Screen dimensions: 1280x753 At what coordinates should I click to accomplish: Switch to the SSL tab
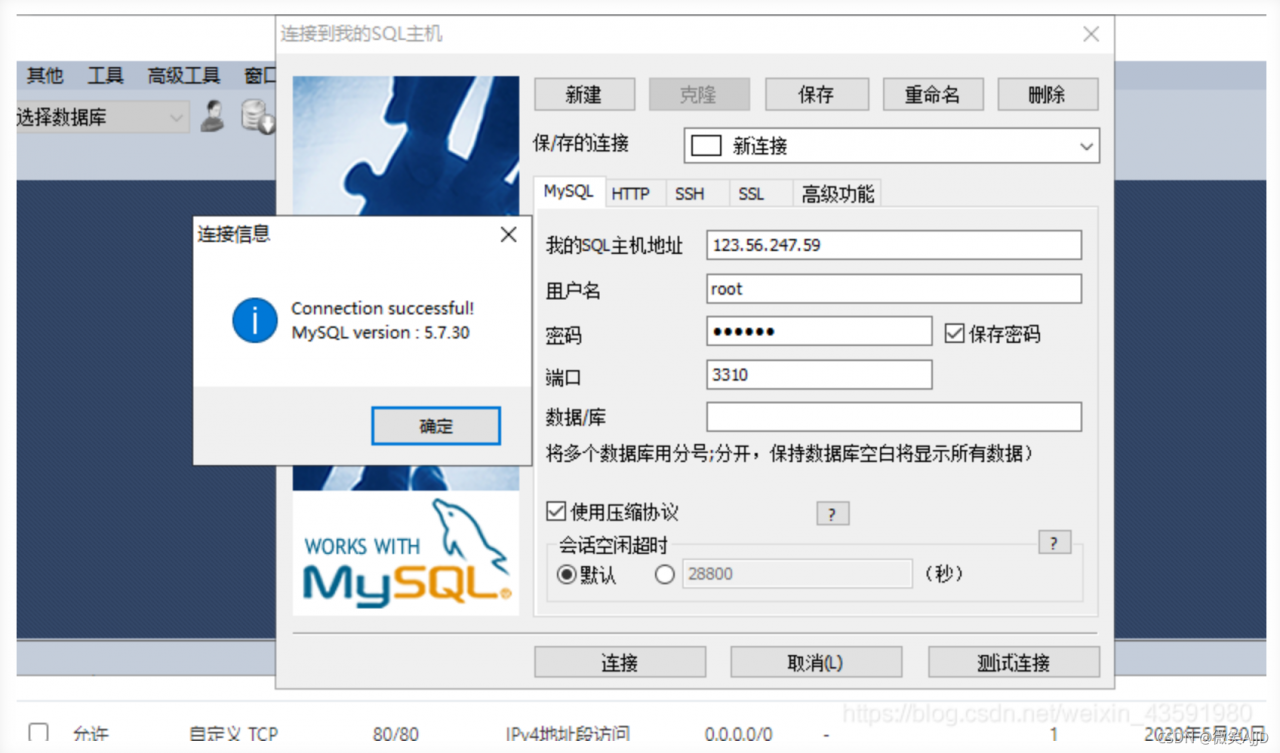point(751,194)
